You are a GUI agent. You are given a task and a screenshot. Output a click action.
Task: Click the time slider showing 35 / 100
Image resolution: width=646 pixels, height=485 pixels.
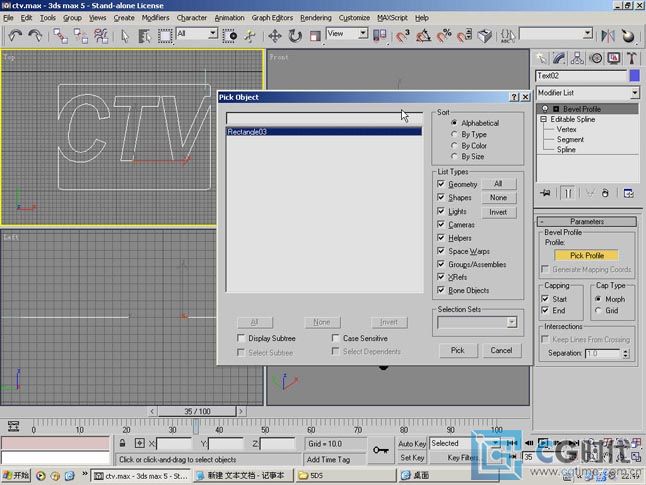pos(197,411)
